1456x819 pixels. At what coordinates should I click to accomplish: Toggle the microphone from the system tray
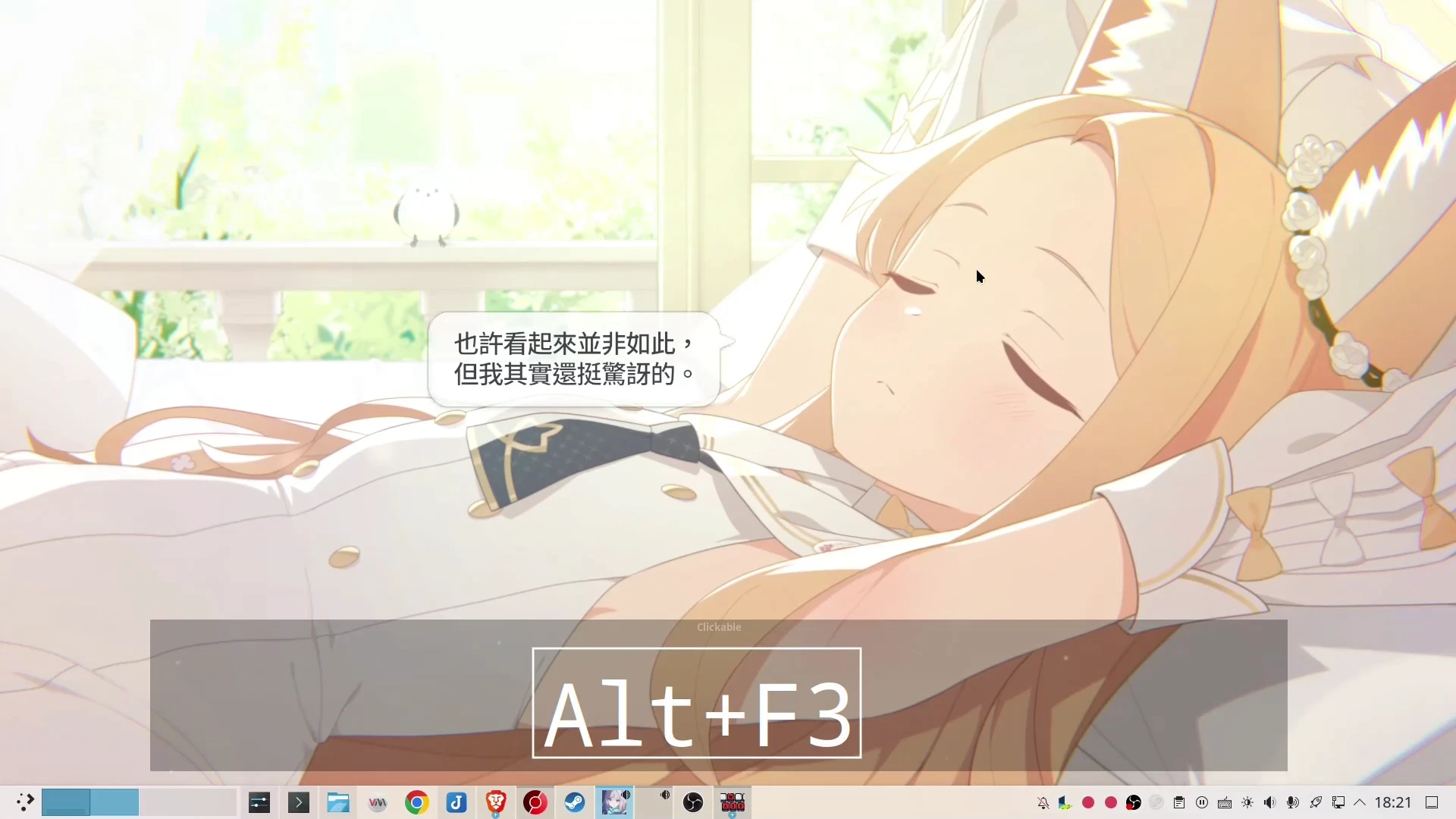coord(1291,802)
